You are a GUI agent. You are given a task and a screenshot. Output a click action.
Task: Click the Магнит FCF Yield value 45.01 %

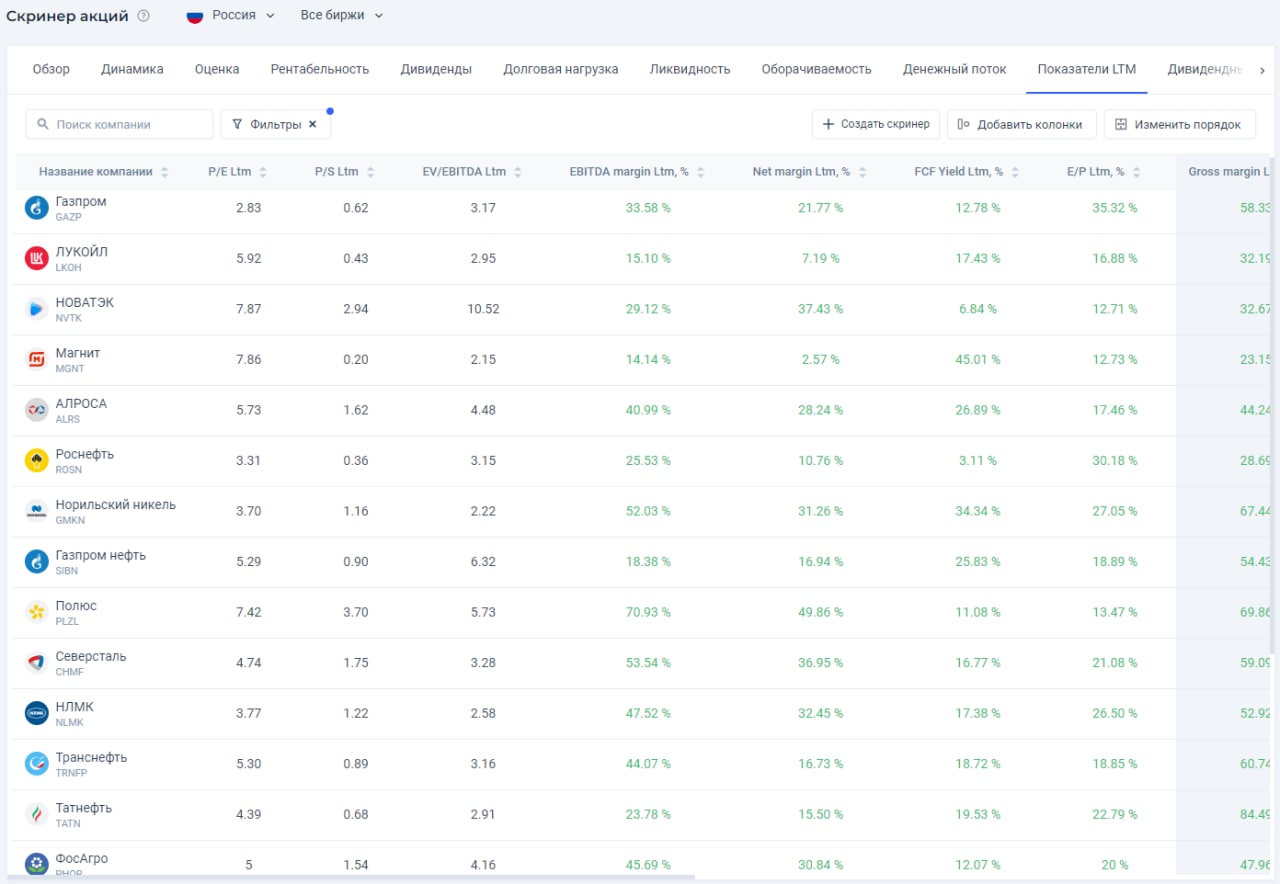978,359
